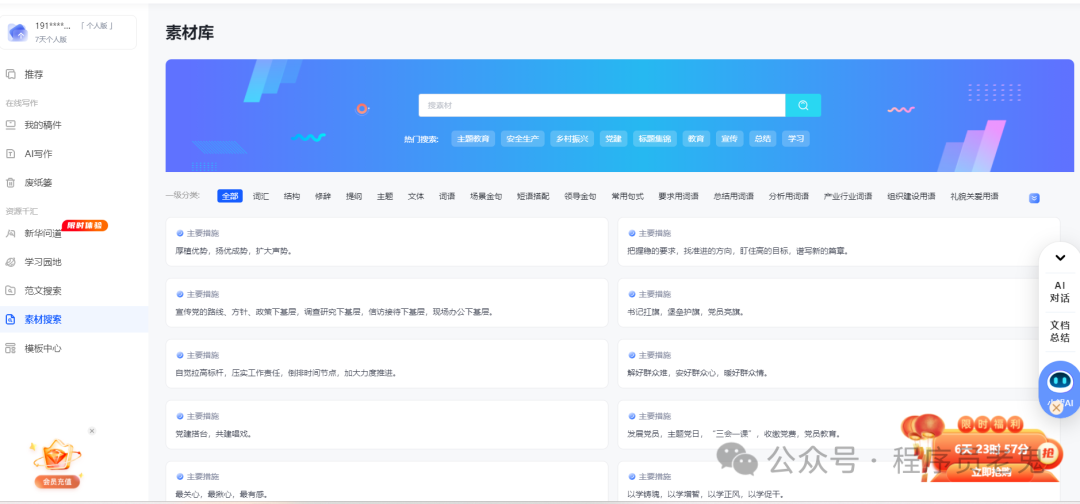Open 我的稿件 via its sidebar icon
The height and width of the screenshot is (504, 1080).
click(10, 125)
